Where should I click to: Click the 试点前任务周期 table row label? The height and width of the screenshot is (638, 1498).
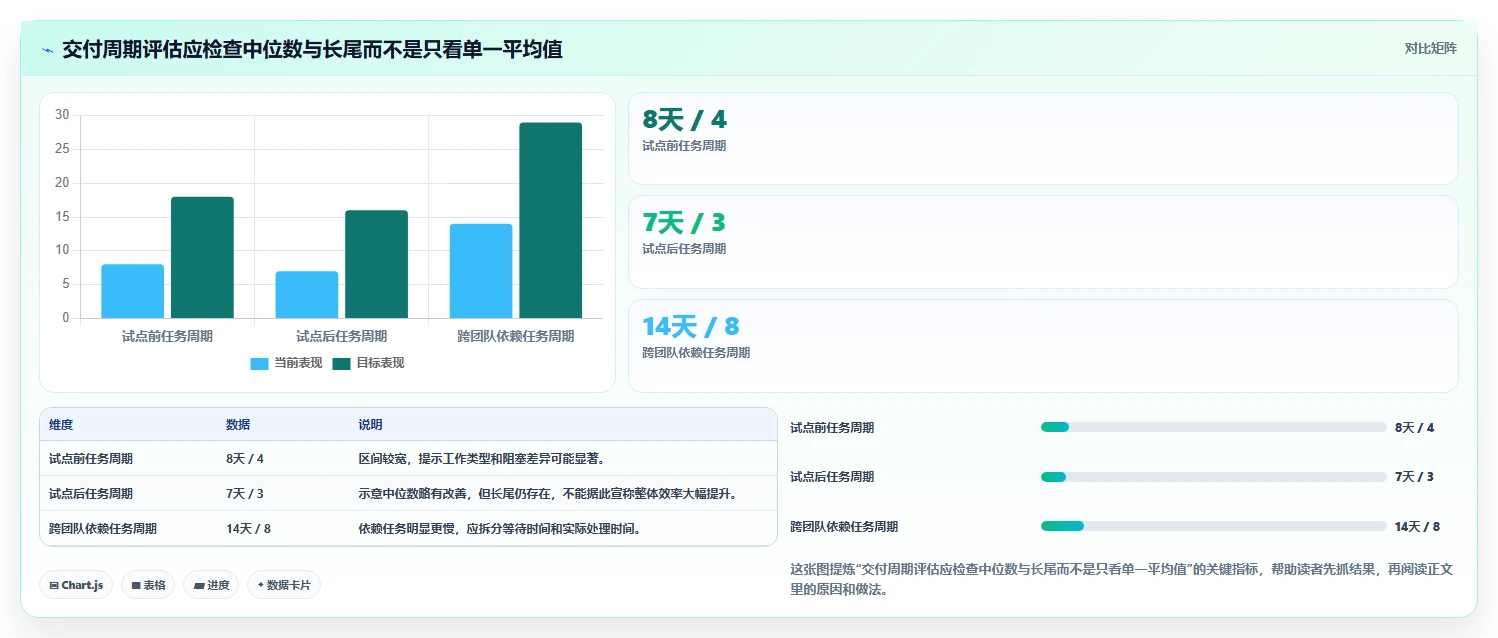pyautogui.click(x=91, y=459)
